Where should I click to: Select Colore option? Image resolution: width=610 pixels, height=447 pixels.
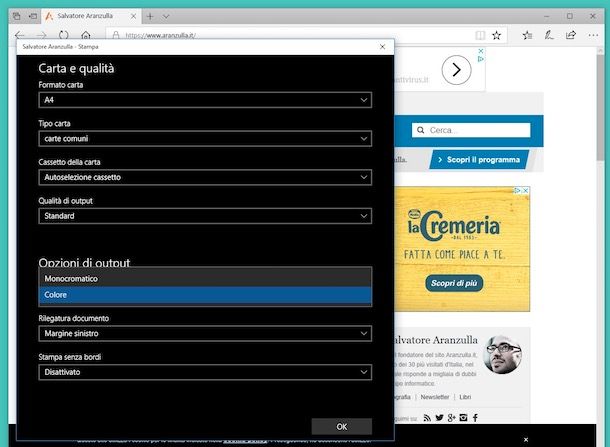205,295
